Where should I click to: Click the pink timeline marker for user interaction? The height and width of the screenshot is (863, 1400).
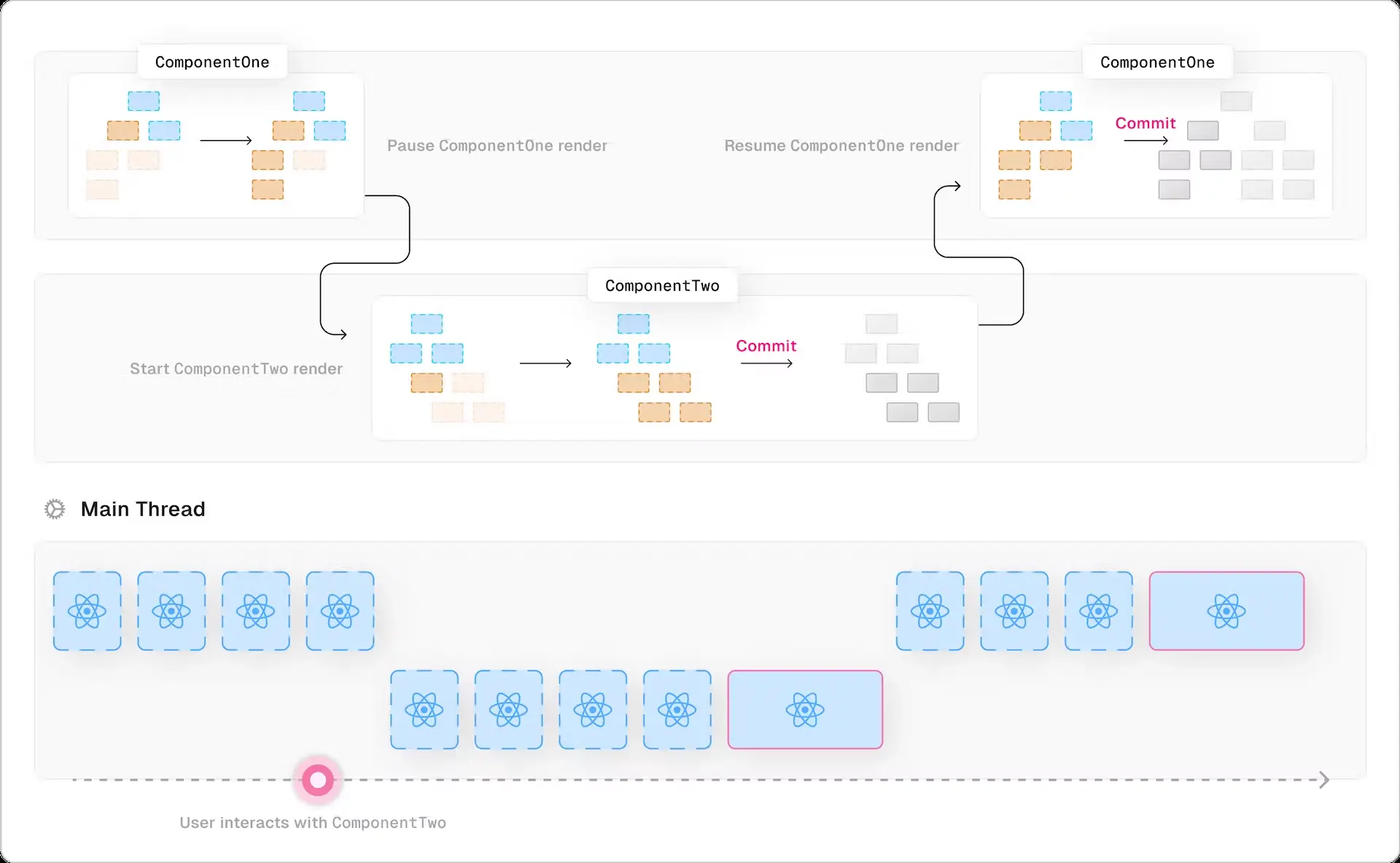coord(317,779)
